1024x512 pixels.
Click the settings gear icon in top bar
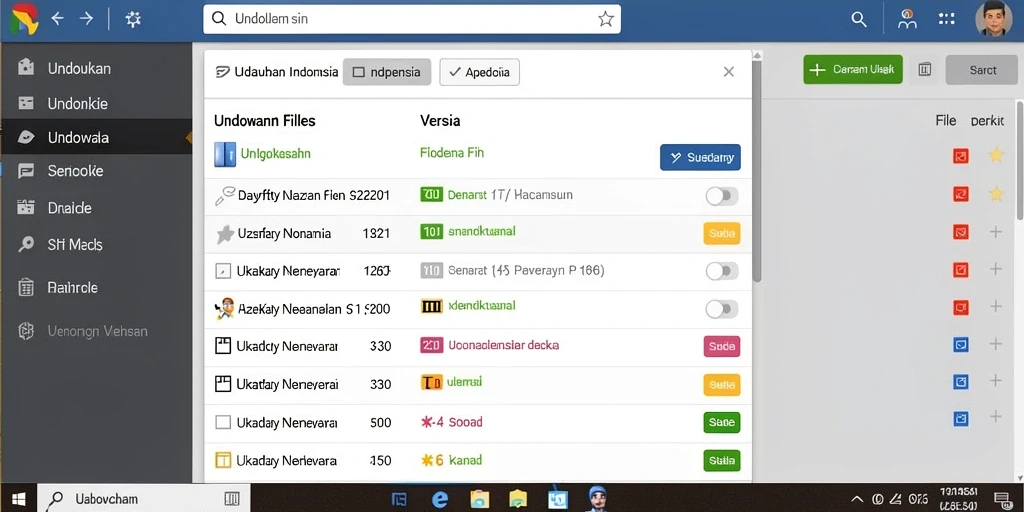(x=133, y=20)
